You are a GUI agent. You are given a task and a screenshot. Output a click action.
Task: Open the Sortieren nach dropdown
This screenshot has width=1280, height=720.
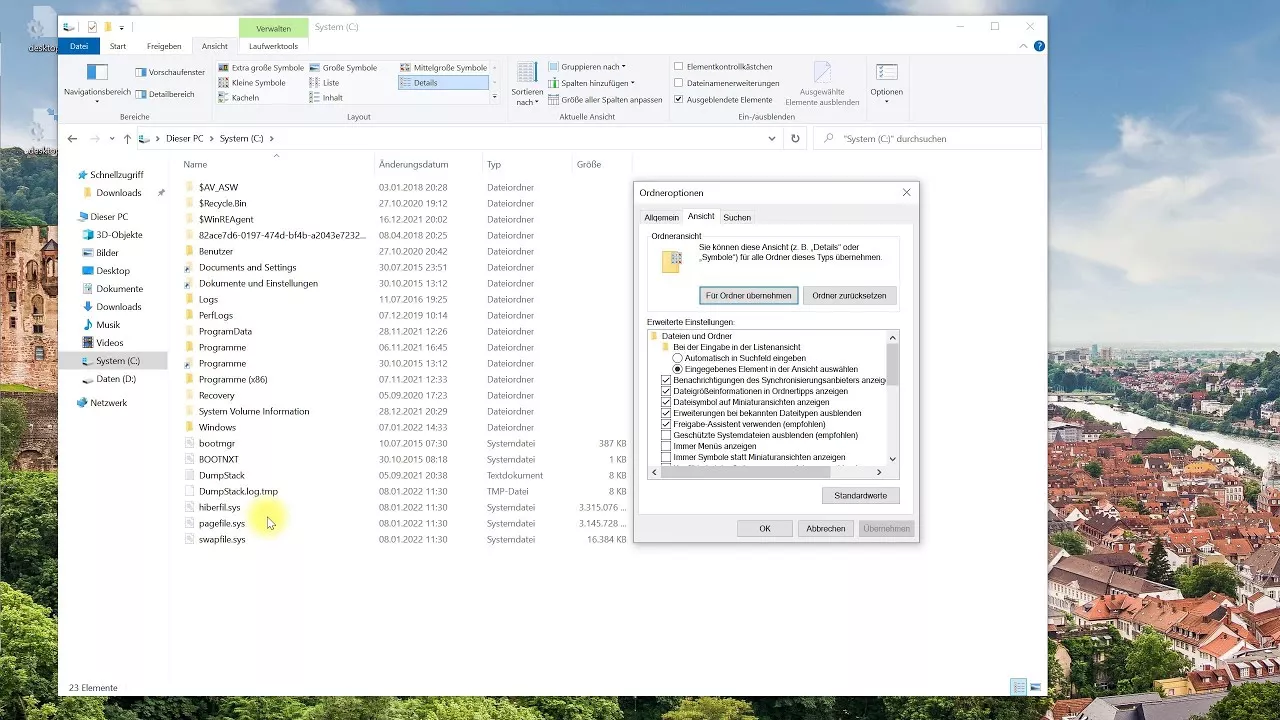527,91
